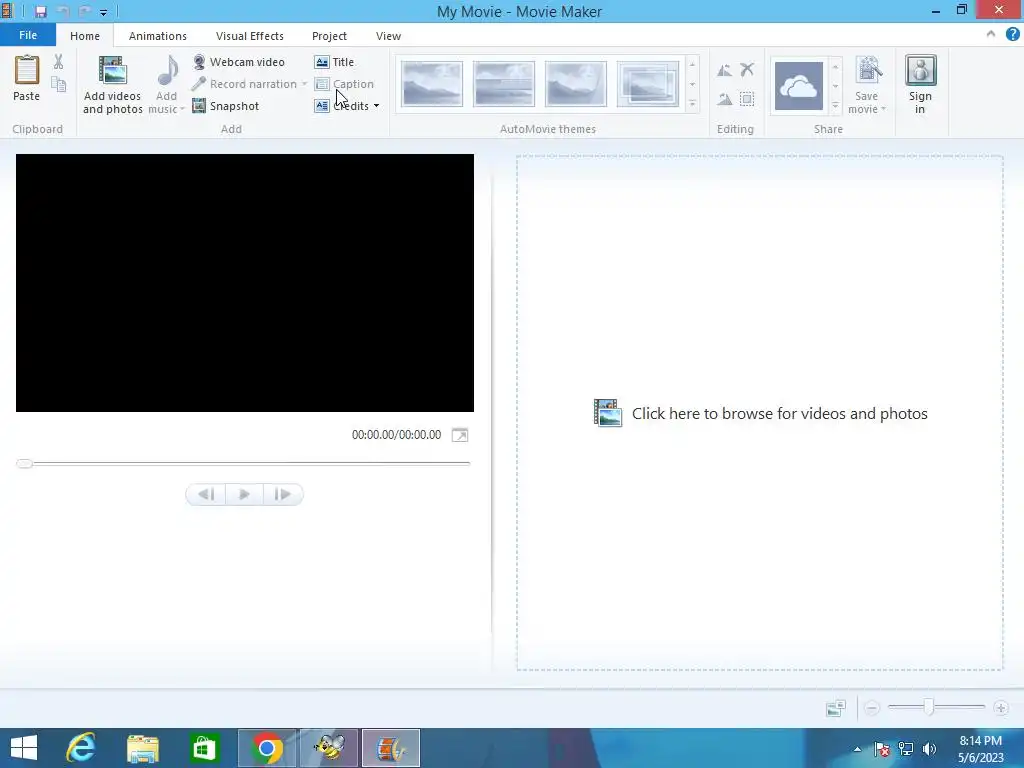
Task: Start Webcam video capture
Action: [x=239, y=62]
